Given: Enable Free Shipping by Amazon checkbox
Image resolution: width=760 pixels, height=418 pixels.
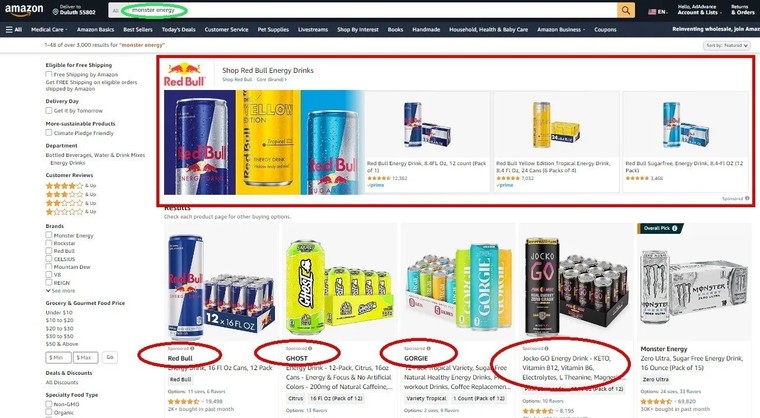Looking at the screenshot, I should [48, 74].
